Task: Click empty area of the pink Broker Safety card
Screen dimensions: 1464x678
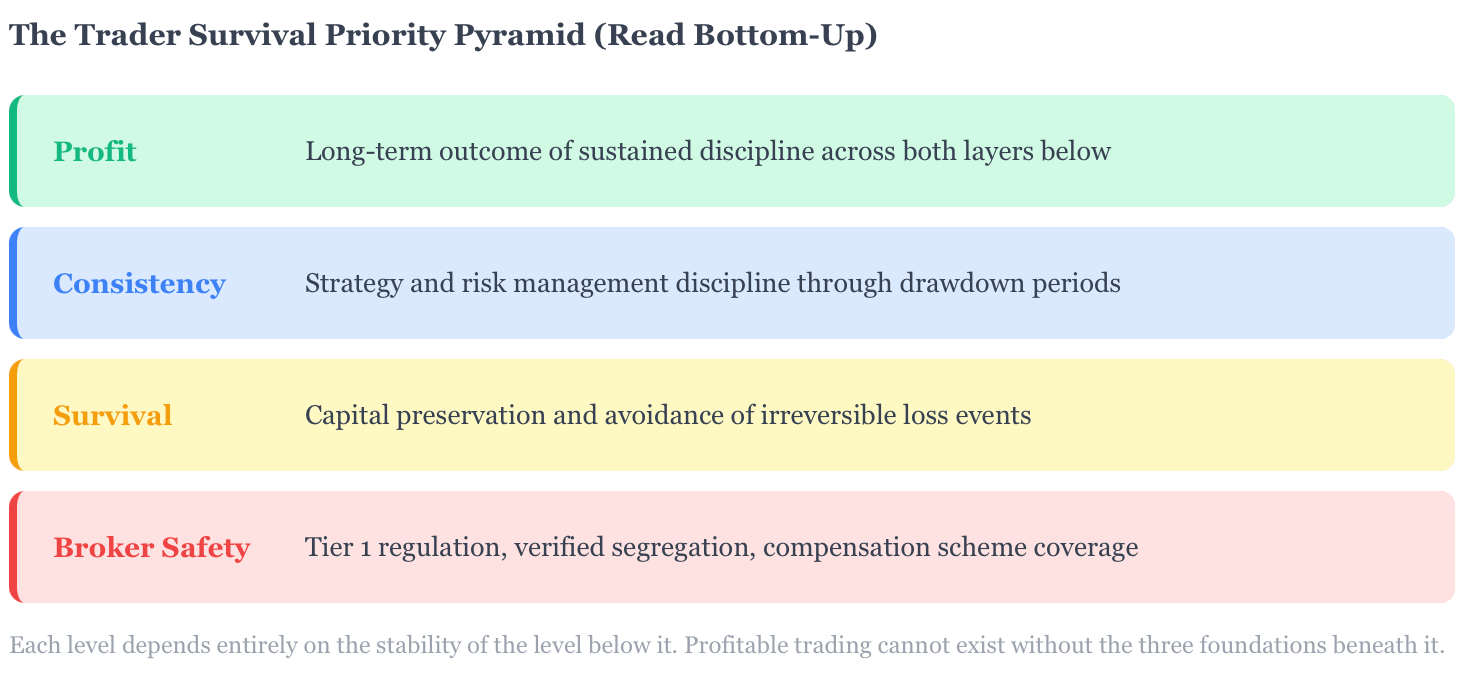Action: (x=1300, y=548)
